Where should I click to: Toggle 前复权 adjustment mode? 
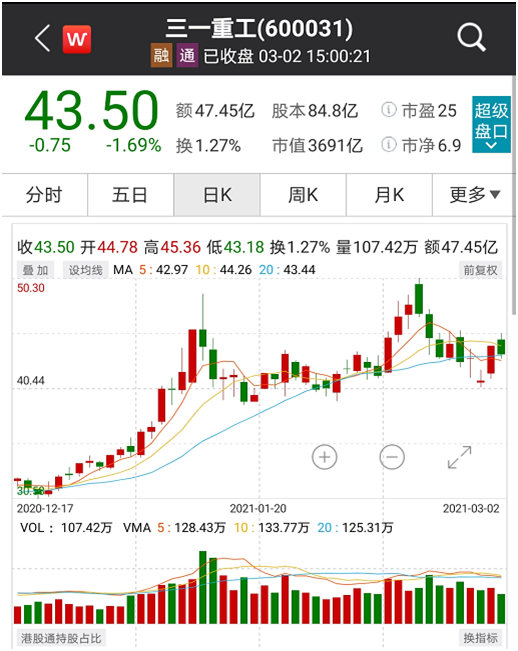tap(481, 270)
